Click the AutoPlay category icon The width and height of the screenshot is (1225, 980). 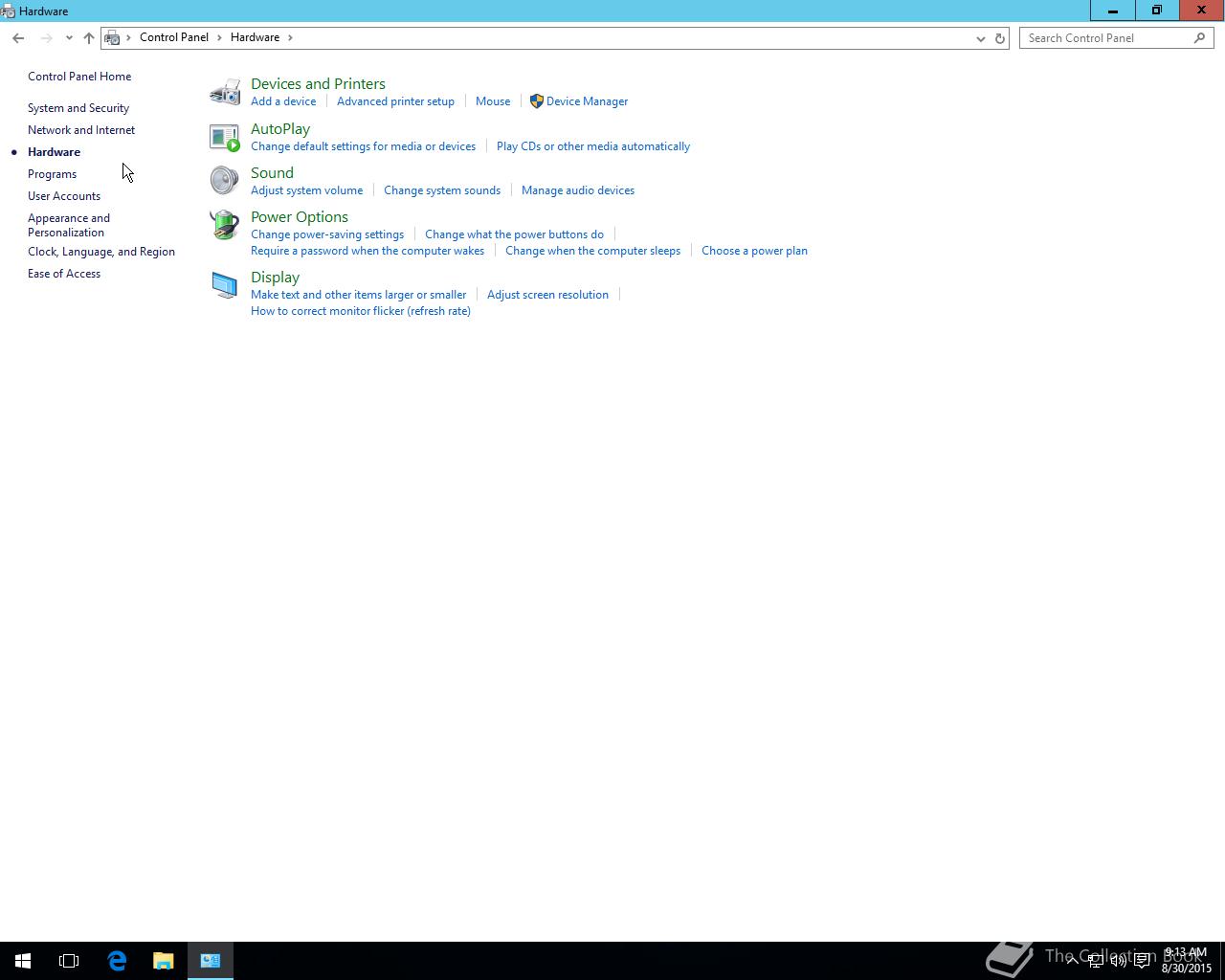(225, 137)
